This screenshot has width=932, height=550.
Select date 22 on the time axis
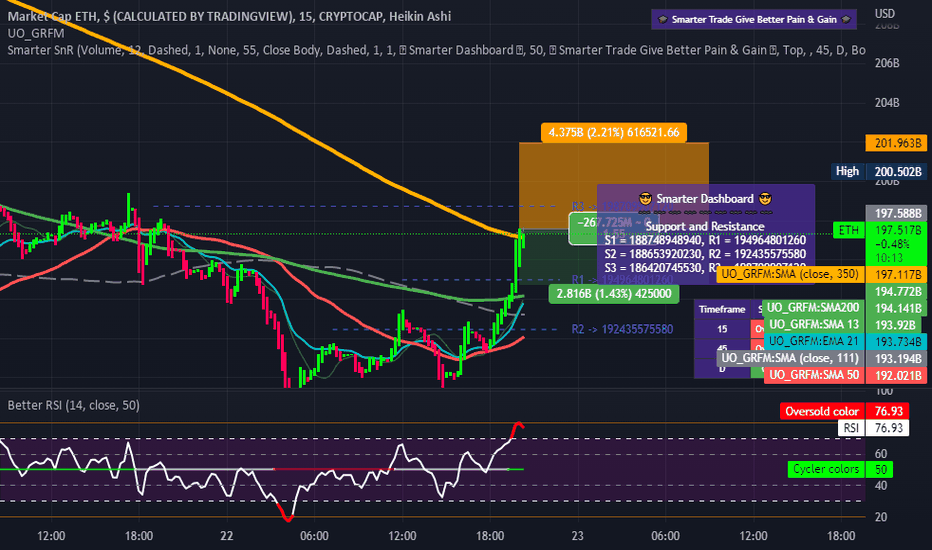(x=226, y=536)
